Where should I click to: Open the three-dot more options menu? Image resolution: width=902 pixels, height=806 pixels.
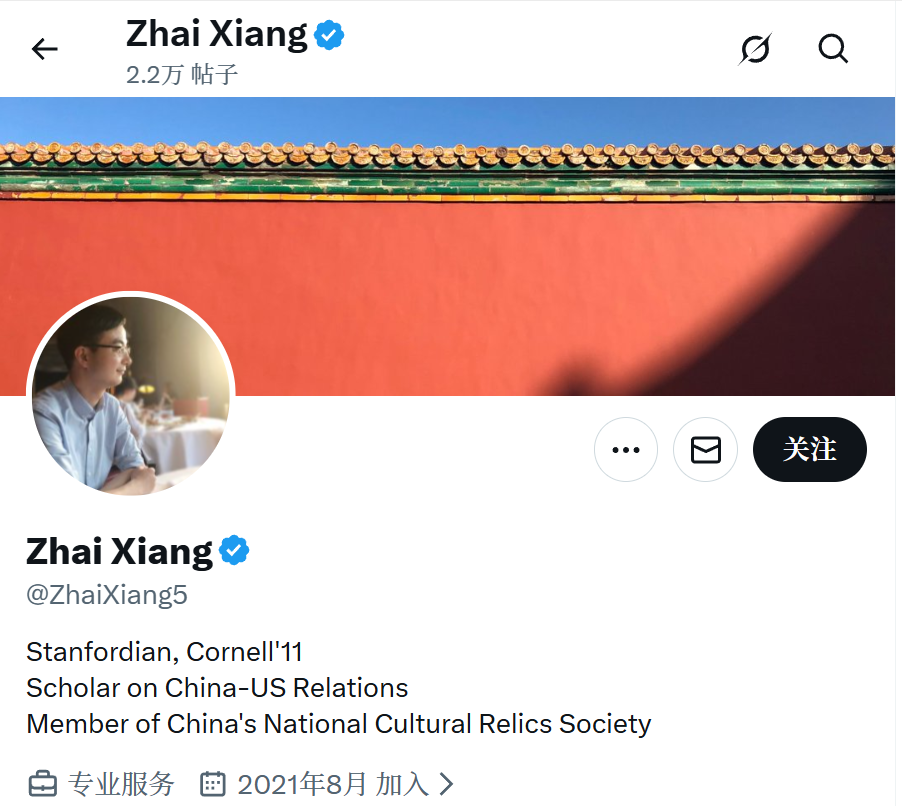pyautogui.click(x=626, y=449)
